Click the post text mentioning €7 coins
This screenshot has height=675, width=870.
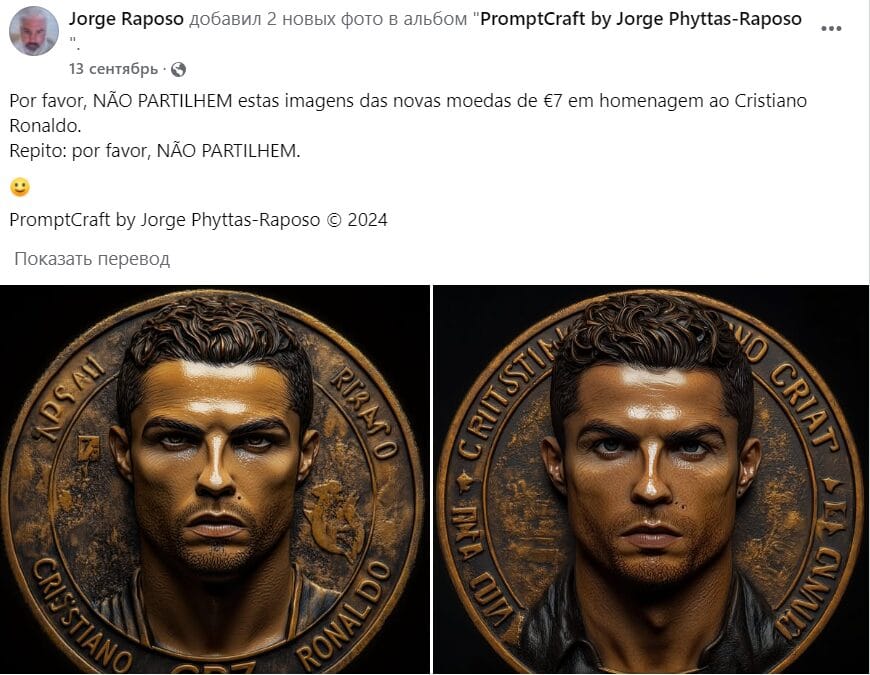click(x=408, y=113)
